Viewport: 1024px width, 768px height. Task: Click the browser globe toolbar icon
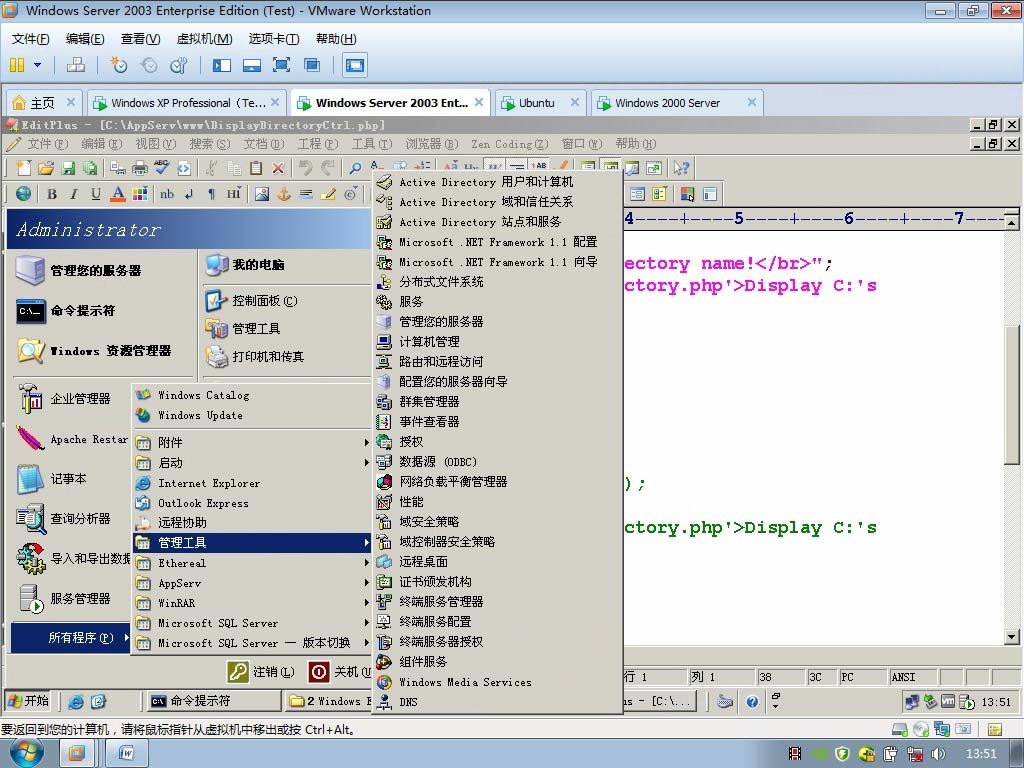click(x=23, y=194)
